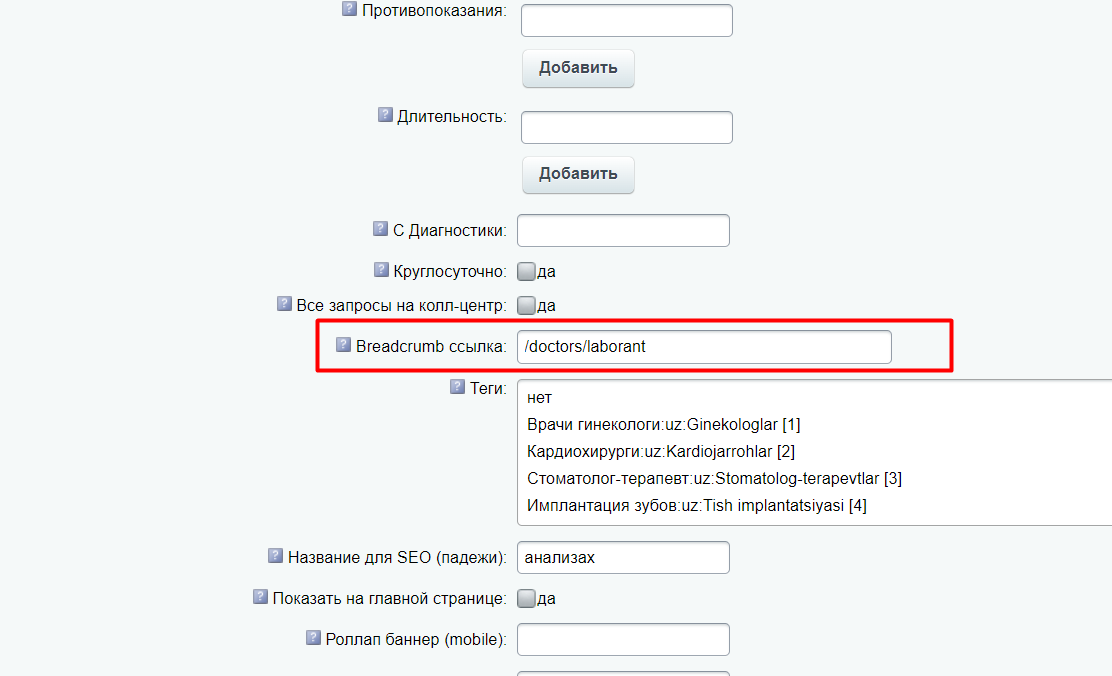Toggle Все запросы на колл-центр checkbox
The width and height of the screenshot is (1112, 676).
coord(526,306)
